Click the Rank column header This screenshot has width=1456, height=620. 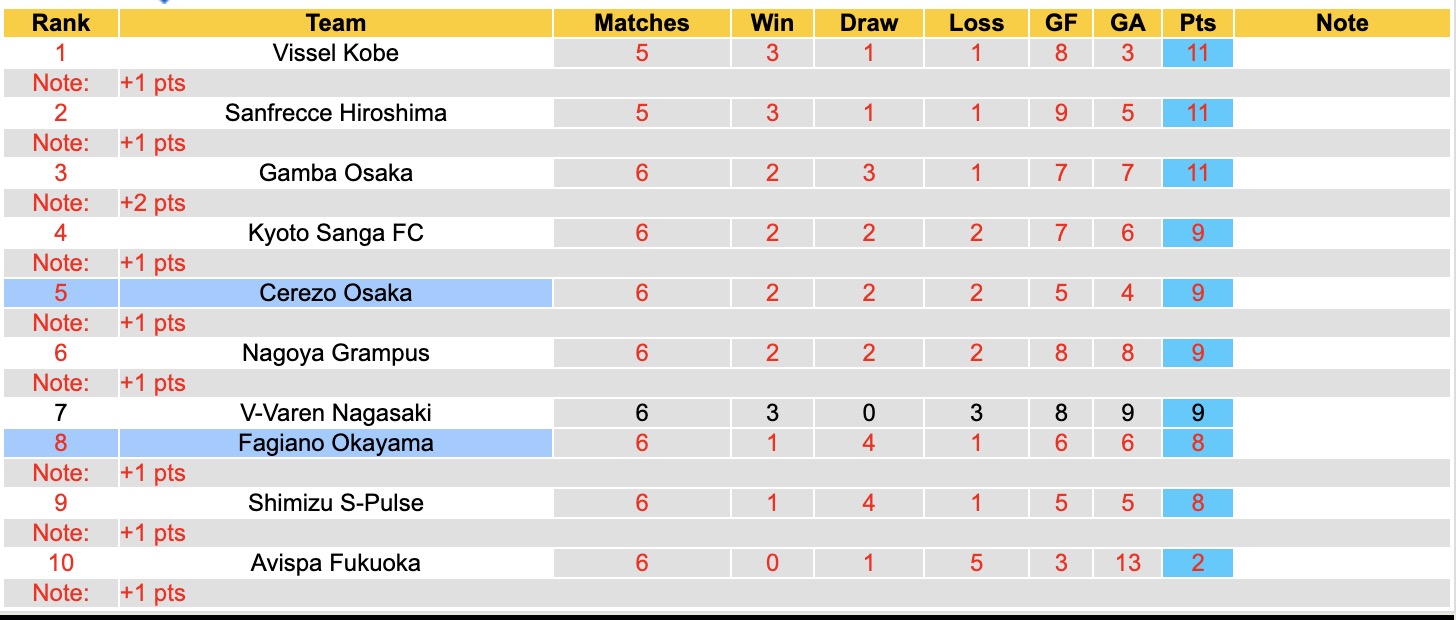[x=61, y=23]
